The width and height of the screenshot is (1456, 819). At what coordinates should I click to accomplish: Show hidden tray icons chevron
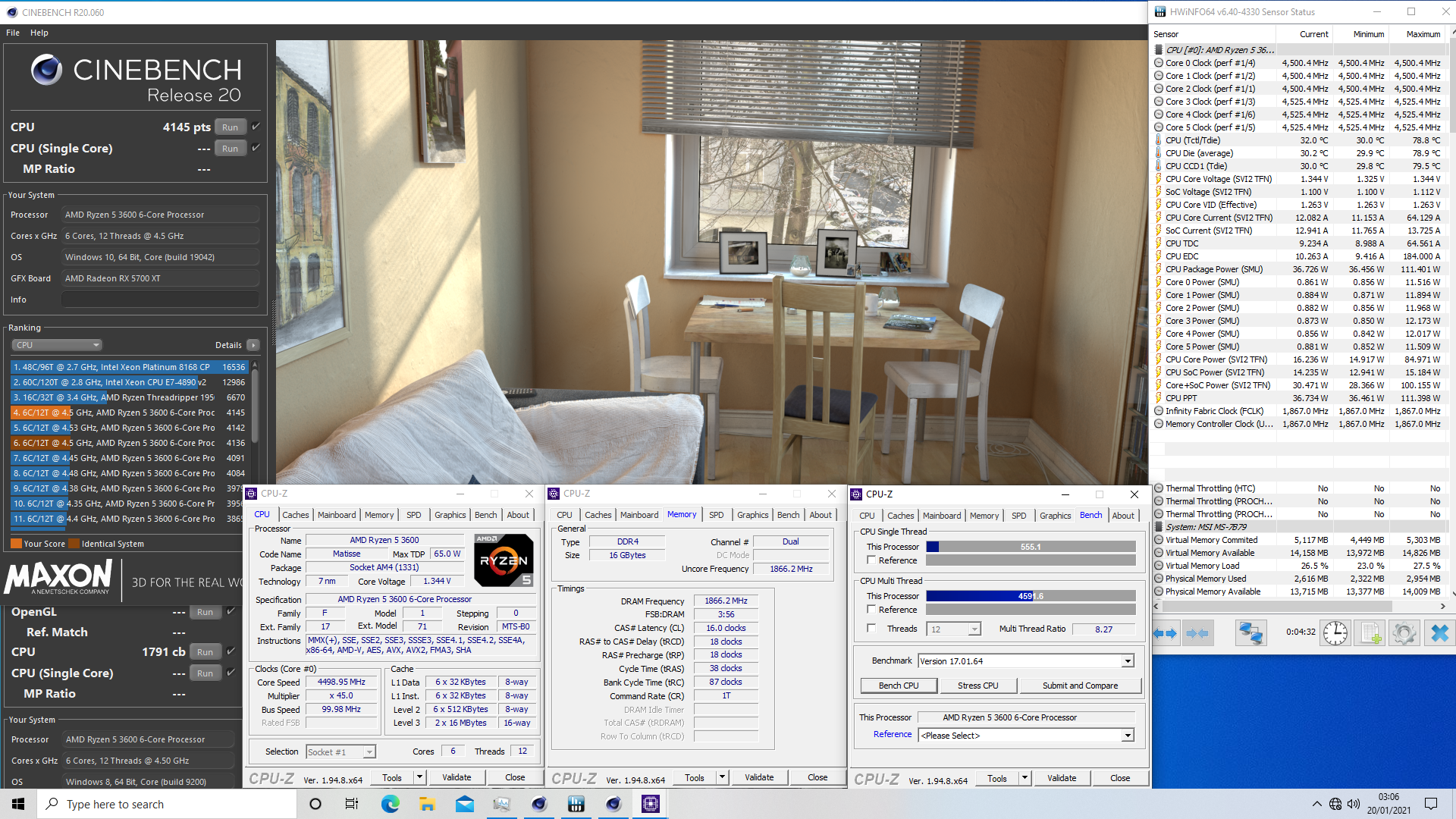[1317, 804]
